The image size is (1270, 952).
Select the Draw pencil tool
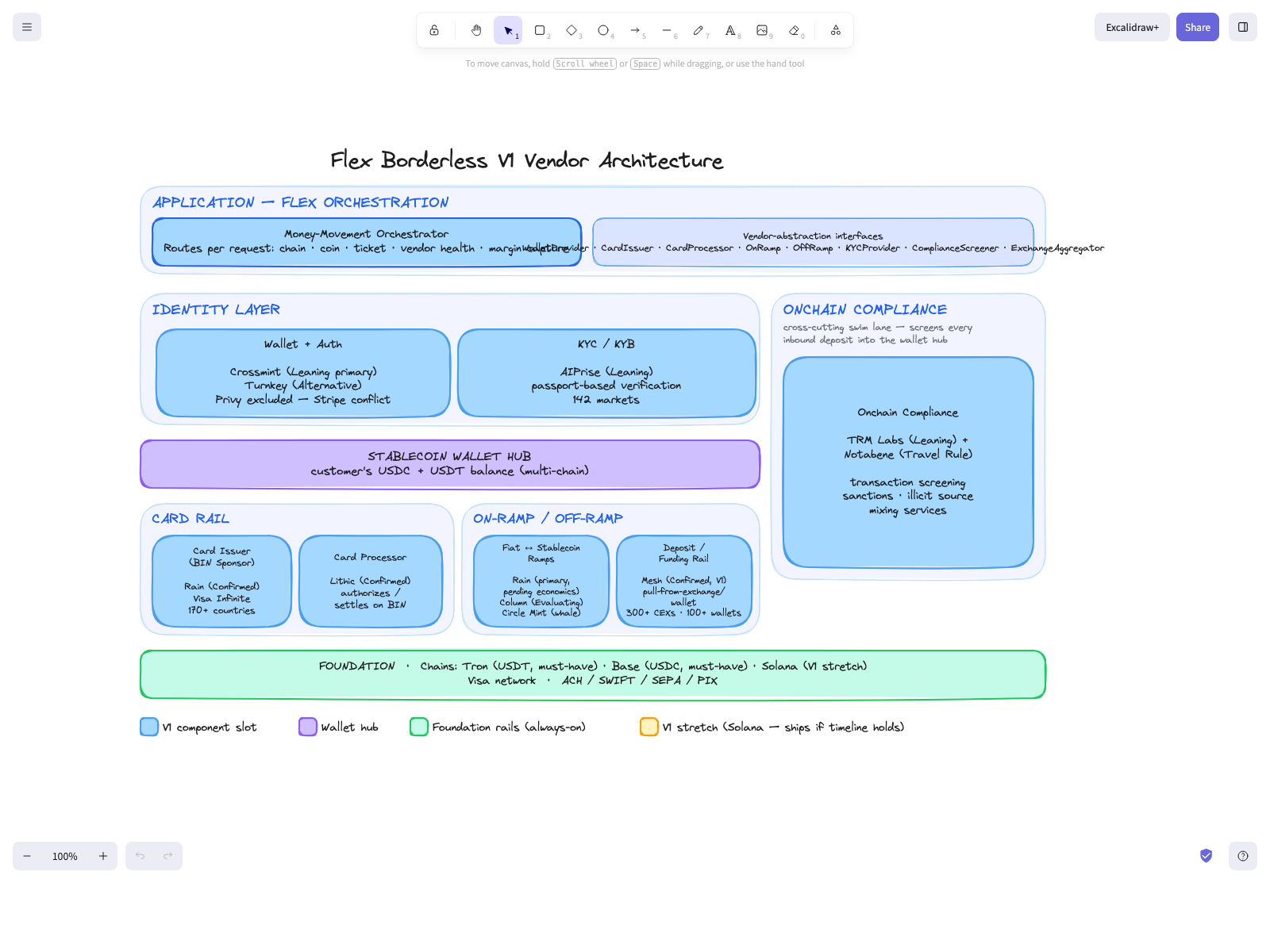click(698, 30)
